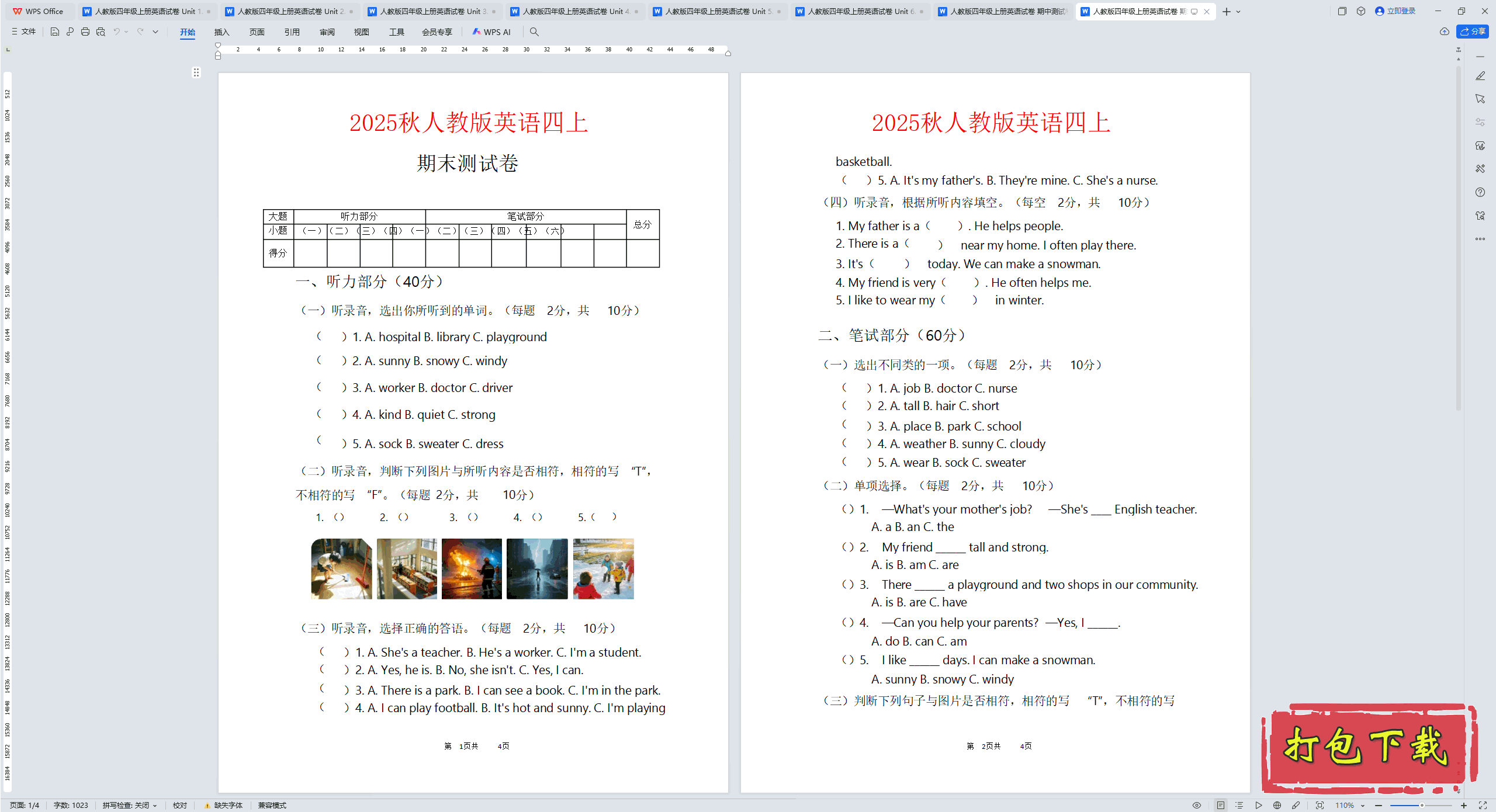Click the Print icon in quick toolbar
This screenshot has width=1496, height=812.
click(x=85, y=32)
